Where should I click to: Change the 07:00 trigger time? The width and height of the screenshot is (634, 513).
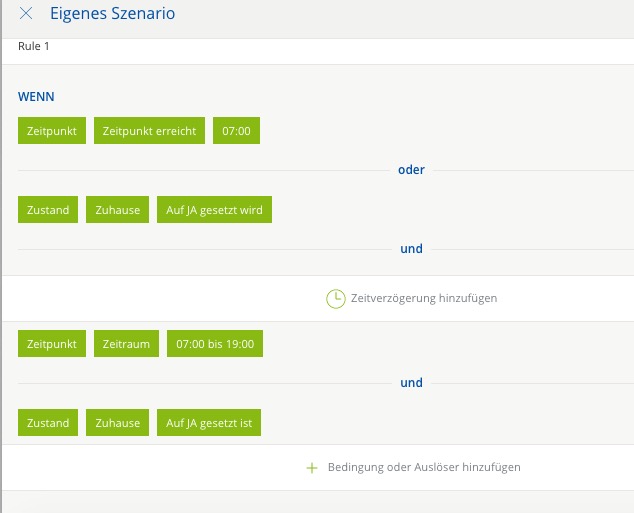click(x=236, y=131)
